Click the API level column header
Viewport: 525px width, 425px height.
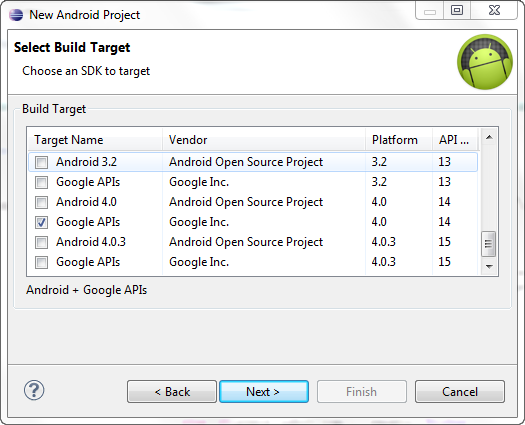pos(455,140)
